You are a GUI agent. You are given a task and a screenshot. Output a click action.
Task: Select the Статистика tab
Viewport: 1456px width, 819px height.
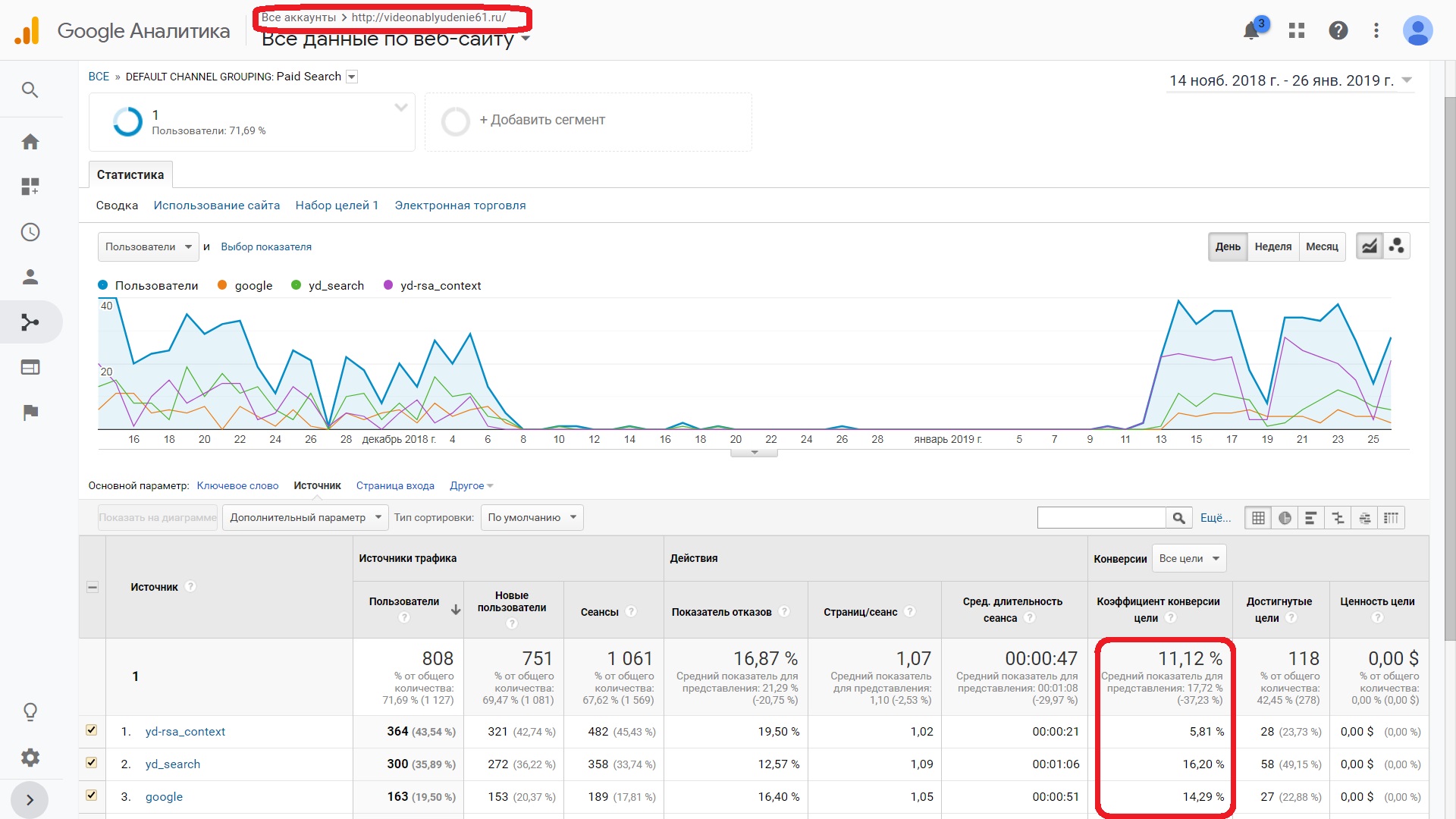tap(130, 175)
